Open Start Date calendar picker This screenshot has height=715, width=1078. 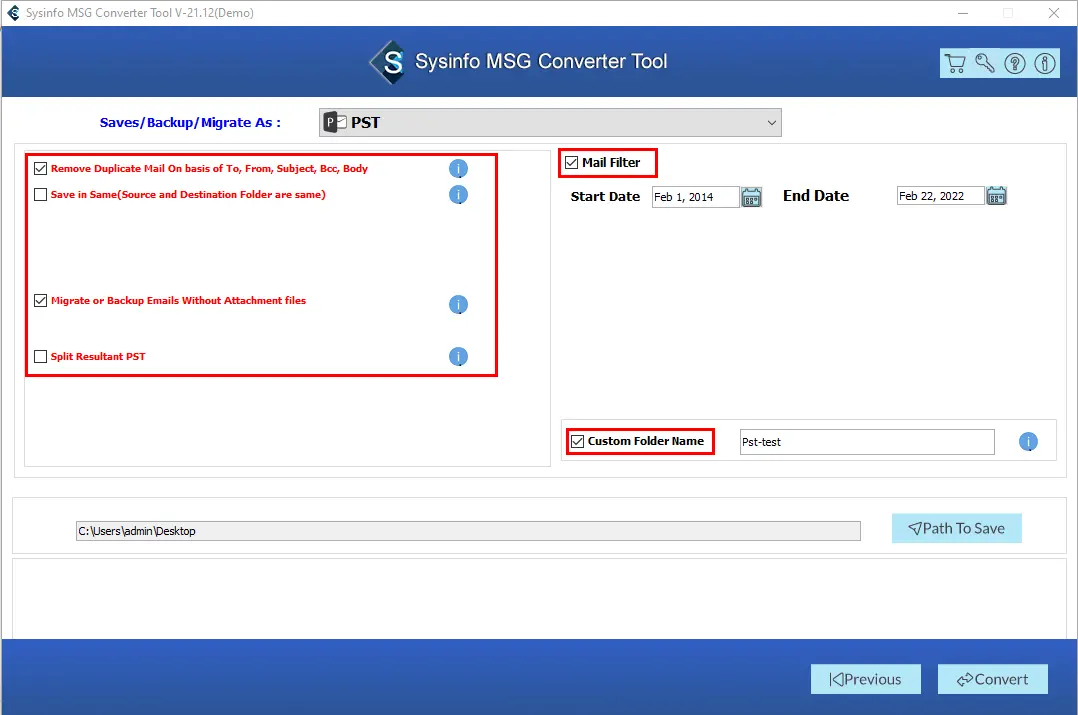tap(752, 197)
